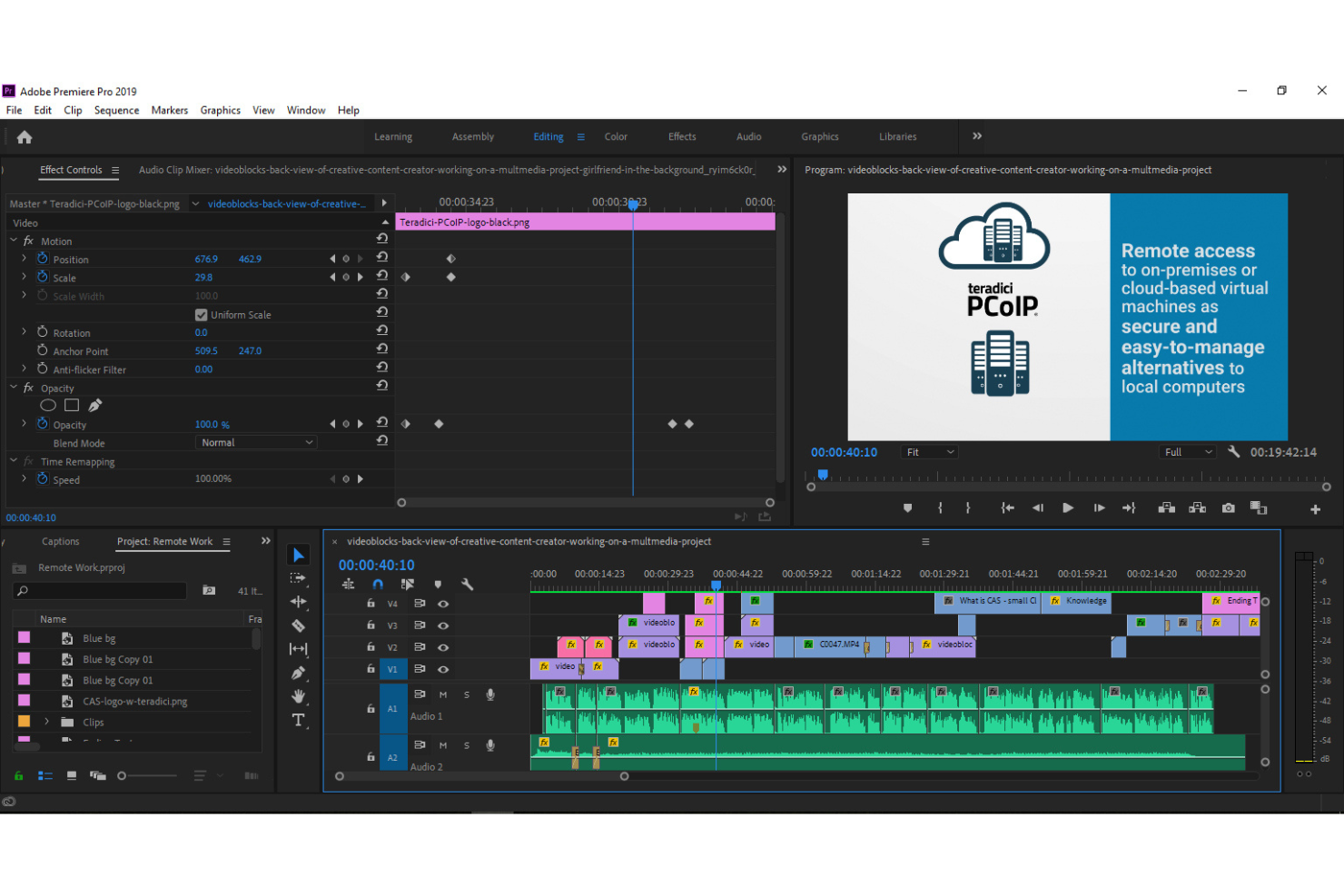The height and width of the screenshot is (896, 1344).
Task: Click the Extract button in program monitor
Action: (x=1198, y=508)
